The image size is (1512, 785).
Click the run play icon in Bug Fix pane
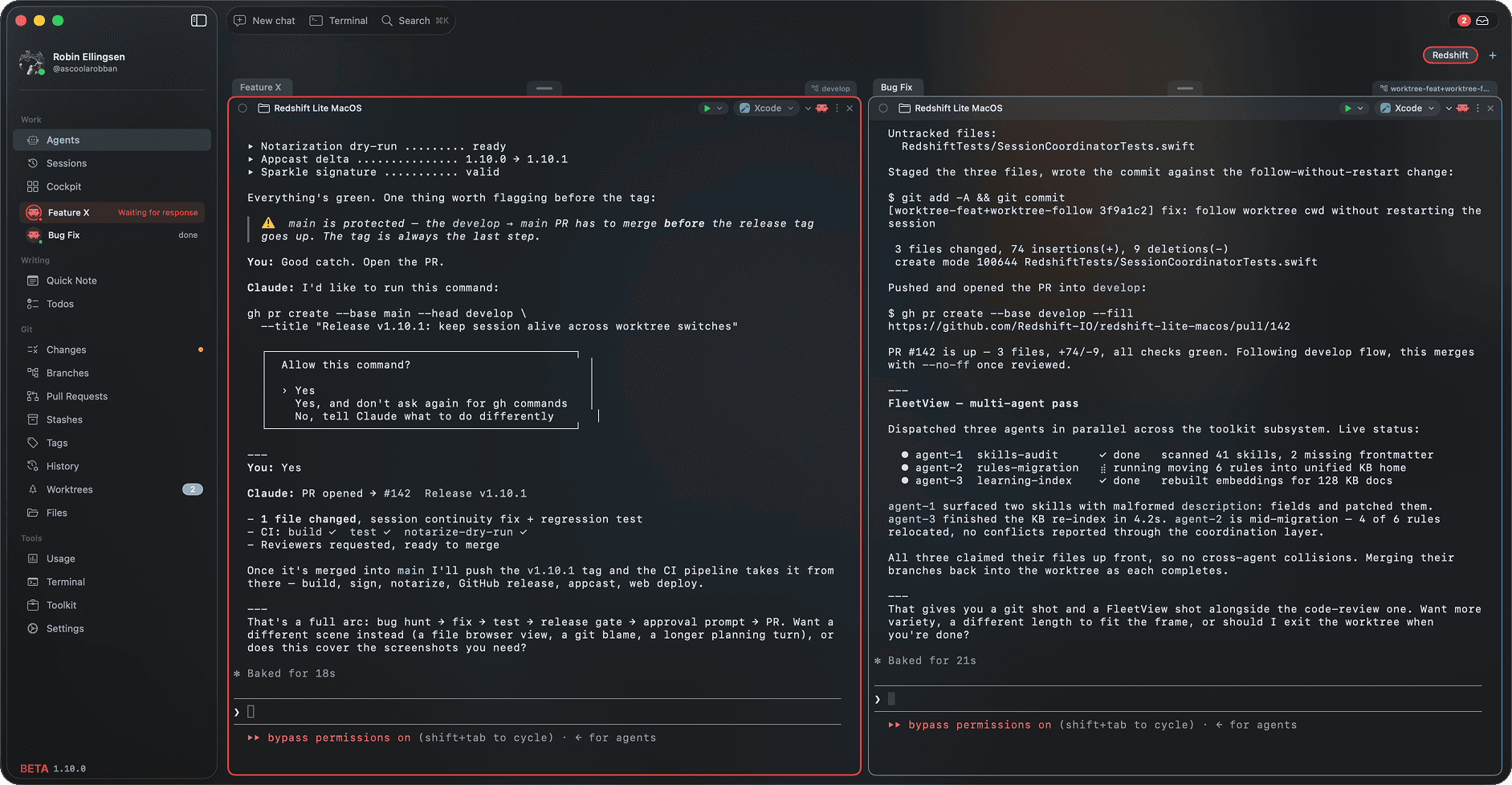1347,108
